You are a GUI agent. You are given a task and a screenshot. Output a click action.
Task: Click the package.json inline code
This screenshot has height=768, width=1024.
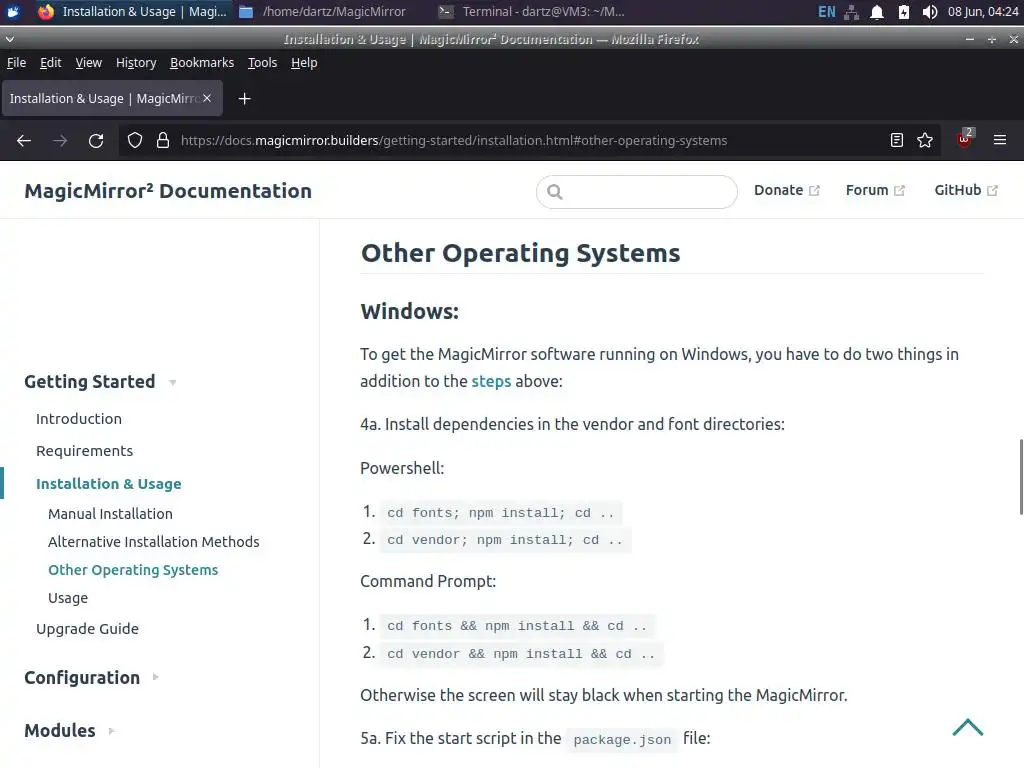[622, 739]
